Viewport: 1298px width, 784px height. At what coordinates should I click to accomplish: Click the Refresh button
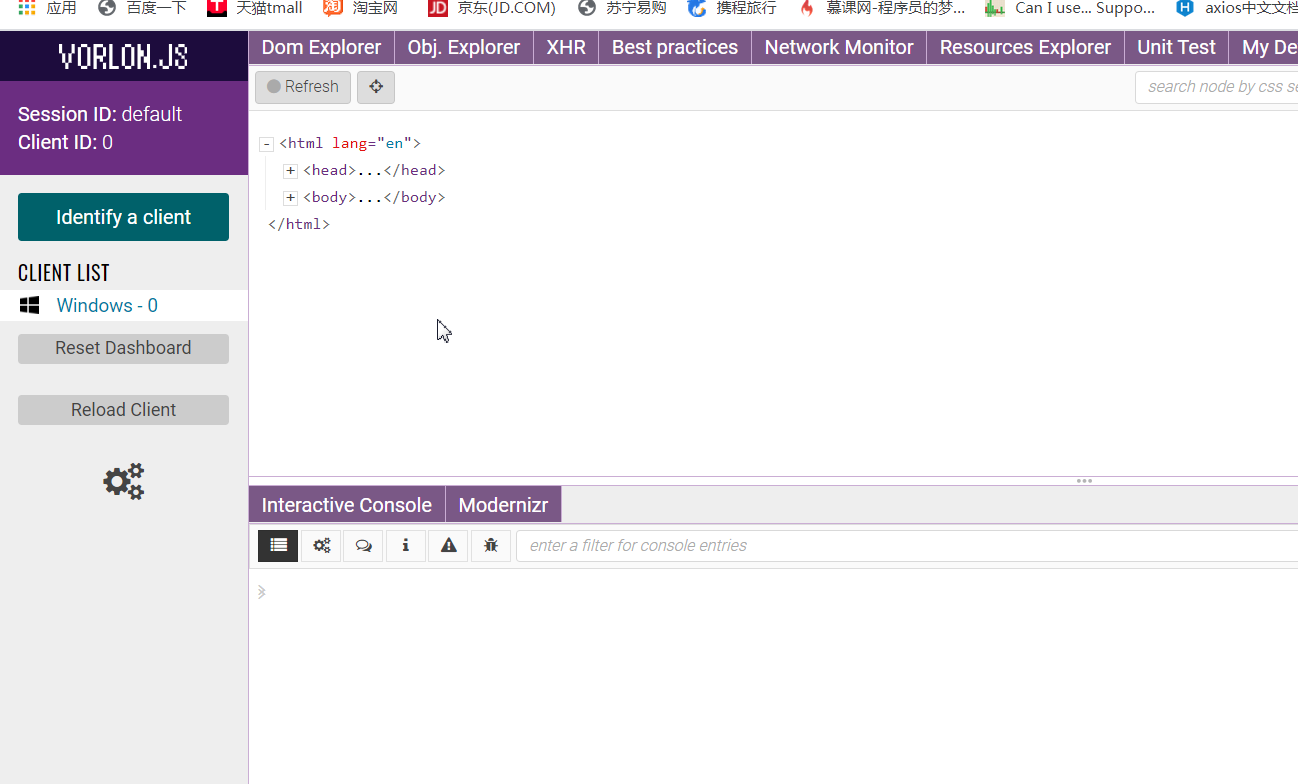pyautogui.click(x=303, y=87)
